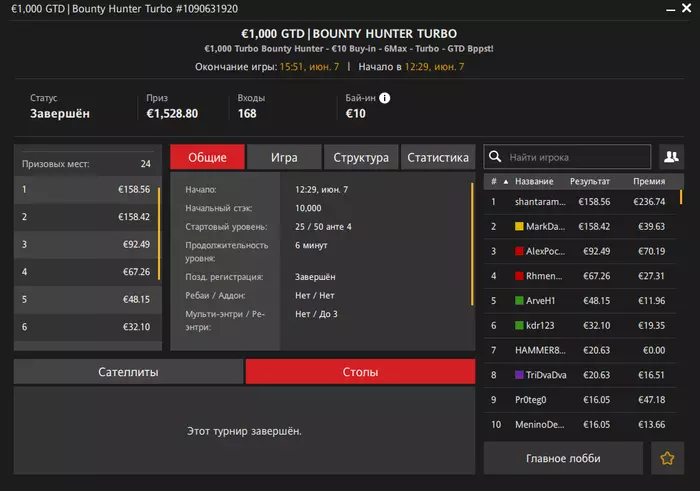
Task: Click the search magnifier icon
Action: click(x=495, y=157)
